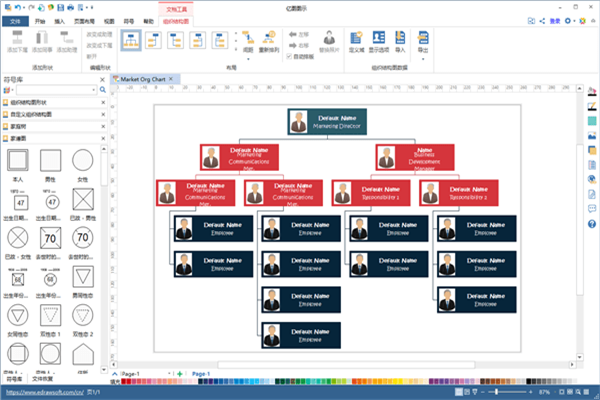600x400 pixels.
Task: Click the 导入 import data icon
Action: click(x=400, y=42)
